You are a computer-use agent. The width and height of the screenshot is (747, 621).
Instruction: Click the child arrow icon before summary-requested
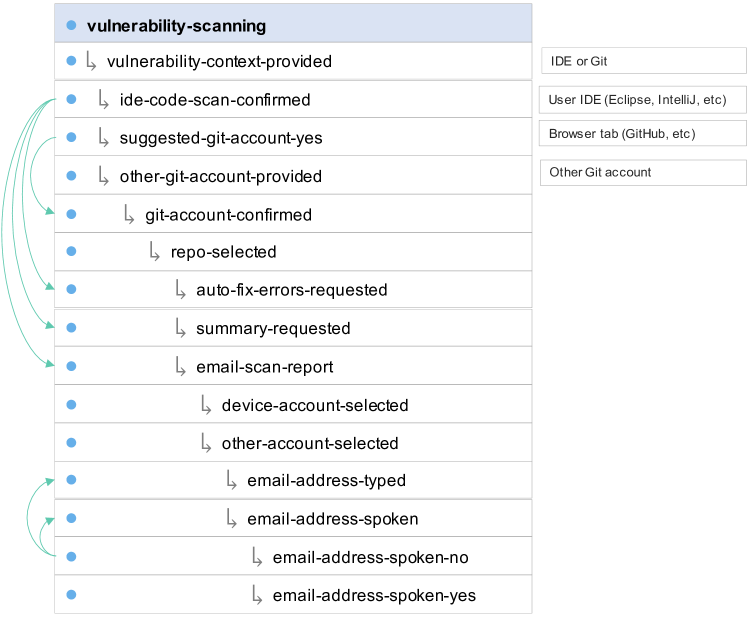click(180, 328)
